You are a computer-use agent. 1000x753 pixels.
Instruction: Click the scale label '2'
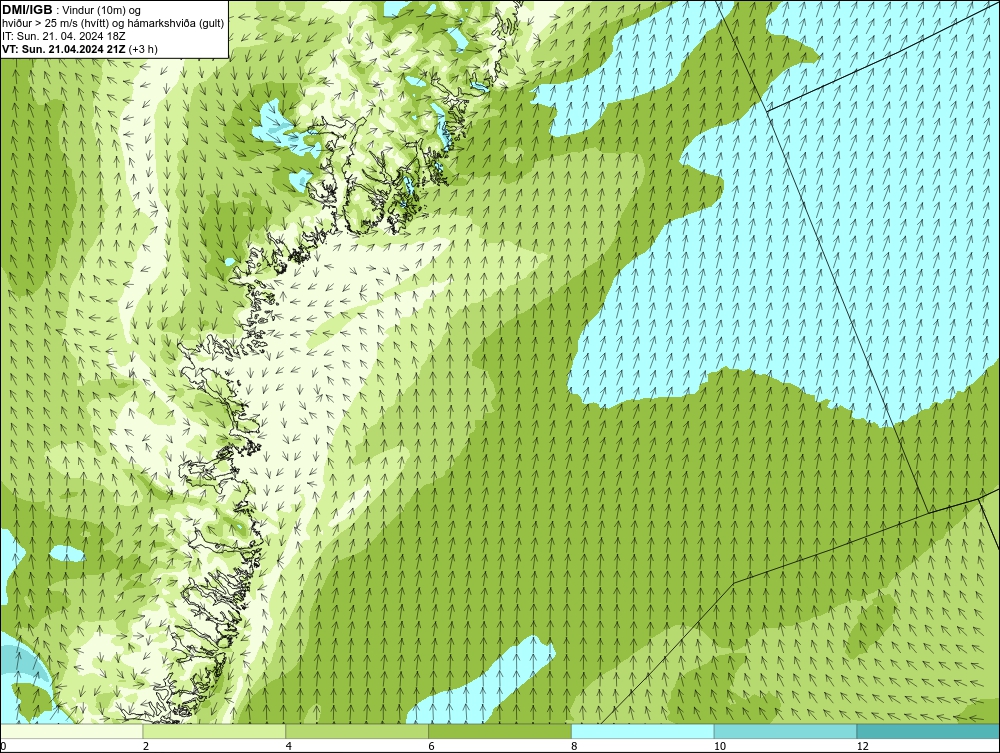[x=146, y=746]
